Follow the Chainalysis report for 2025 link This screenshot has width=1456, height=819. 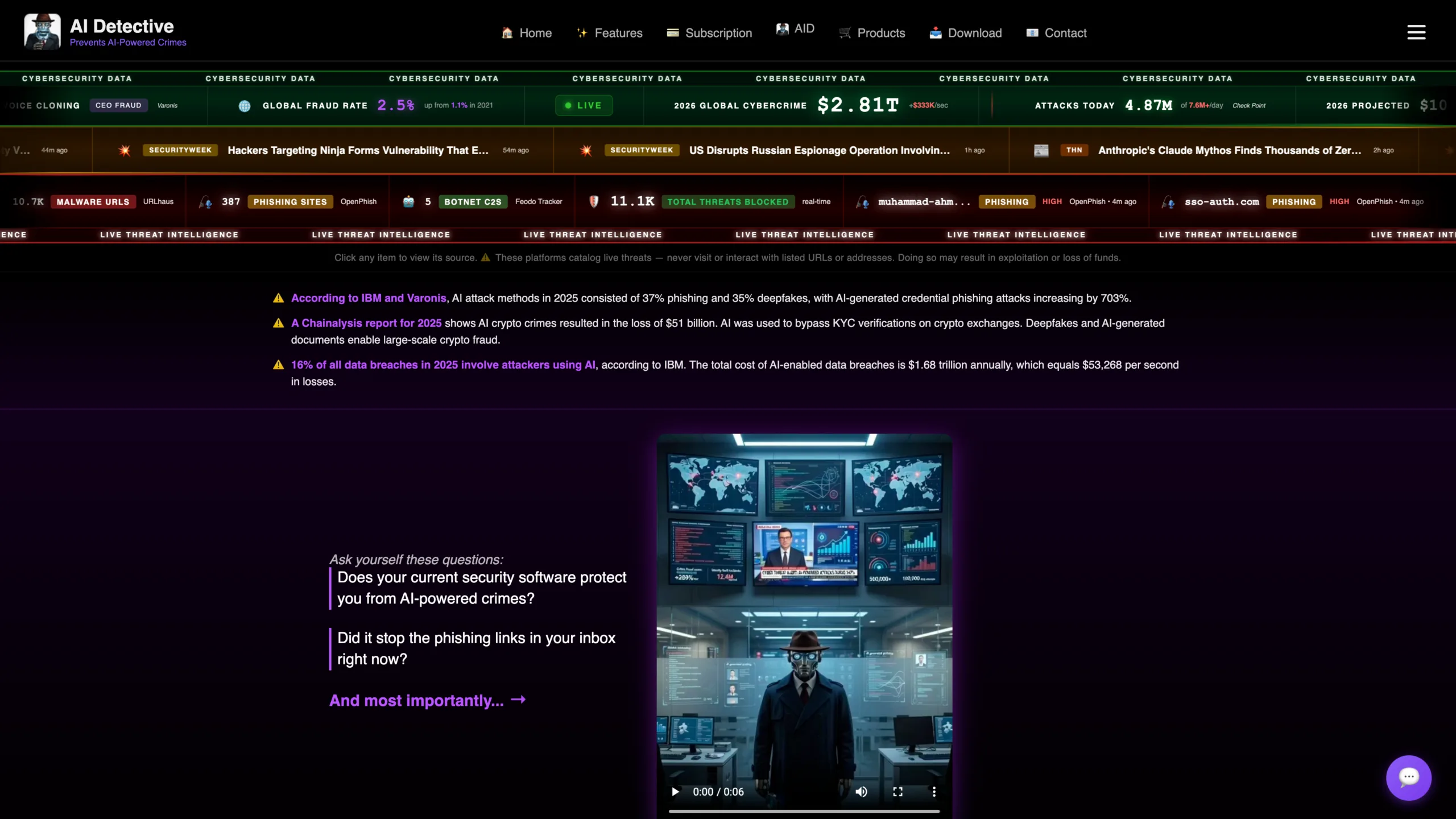coord(366,323)
